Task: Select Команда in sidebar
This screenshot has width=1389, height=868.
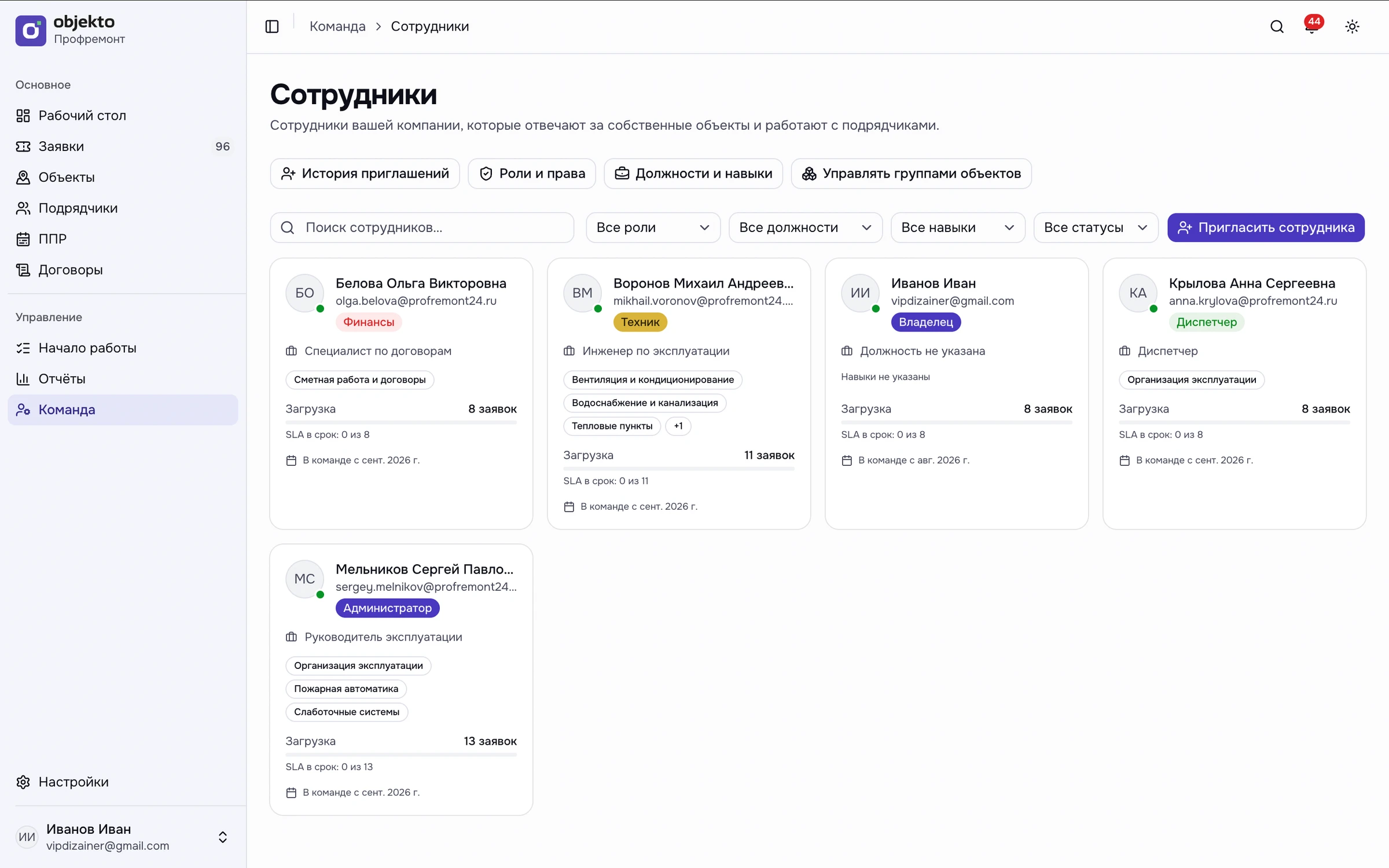Action: 123,410
